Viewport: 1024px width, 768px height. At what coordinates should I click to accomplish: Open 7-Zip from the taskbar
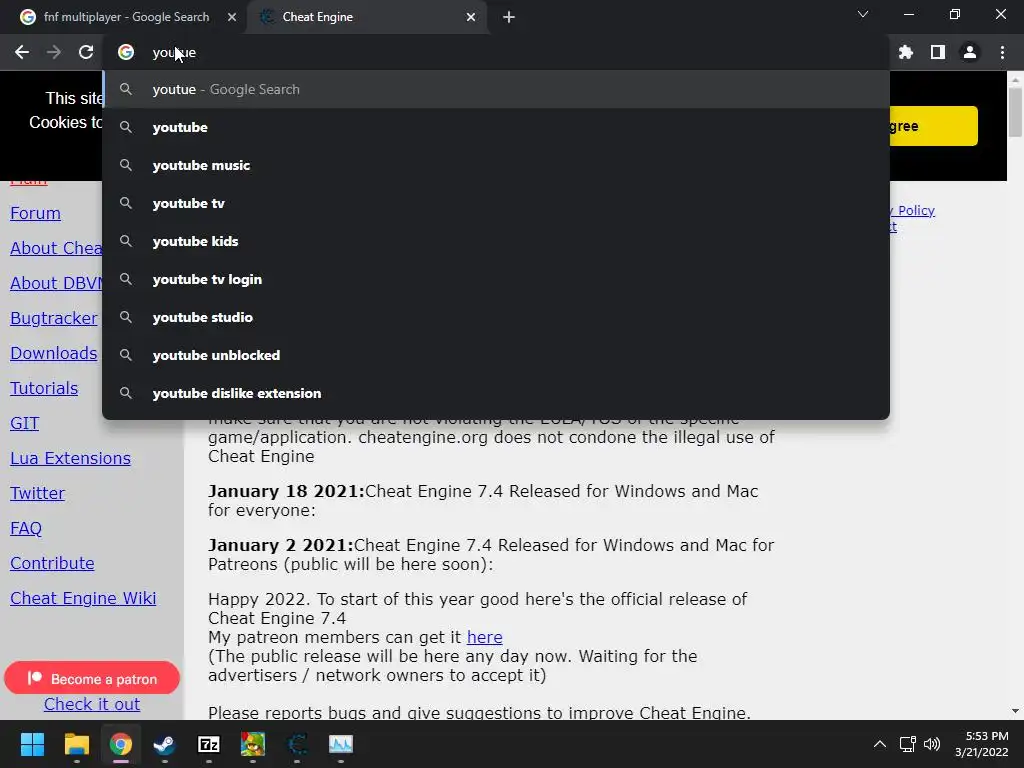[x=208, y=744]
